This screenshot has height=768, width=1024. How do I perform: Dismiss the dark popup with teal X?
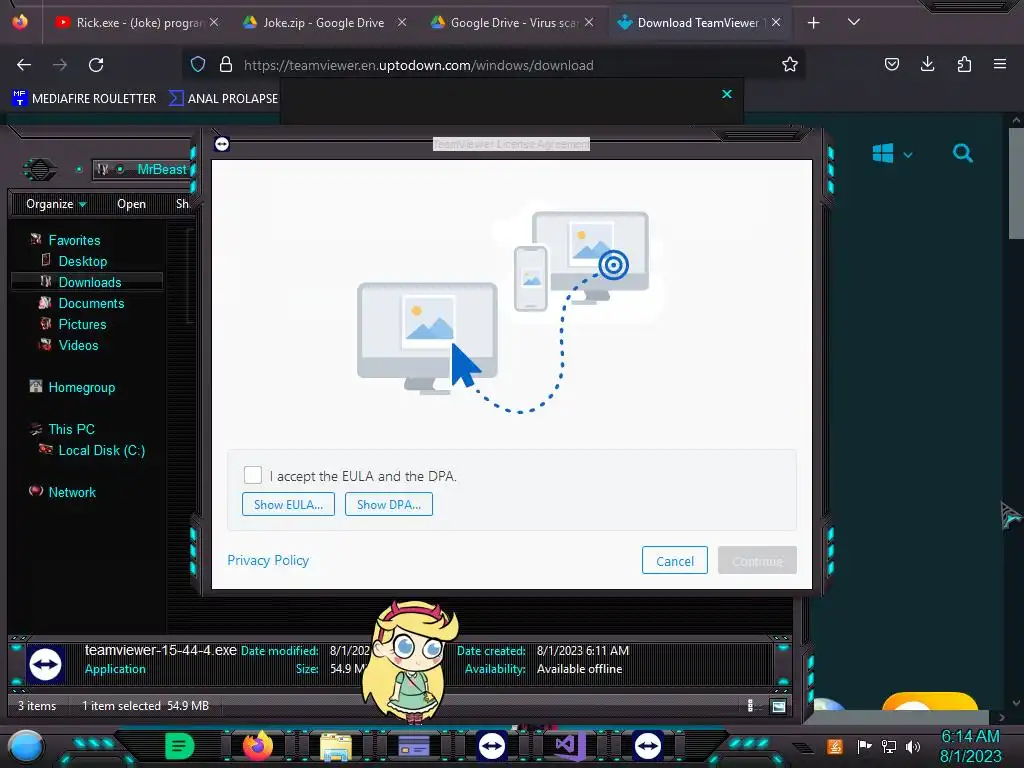[727, 94]
